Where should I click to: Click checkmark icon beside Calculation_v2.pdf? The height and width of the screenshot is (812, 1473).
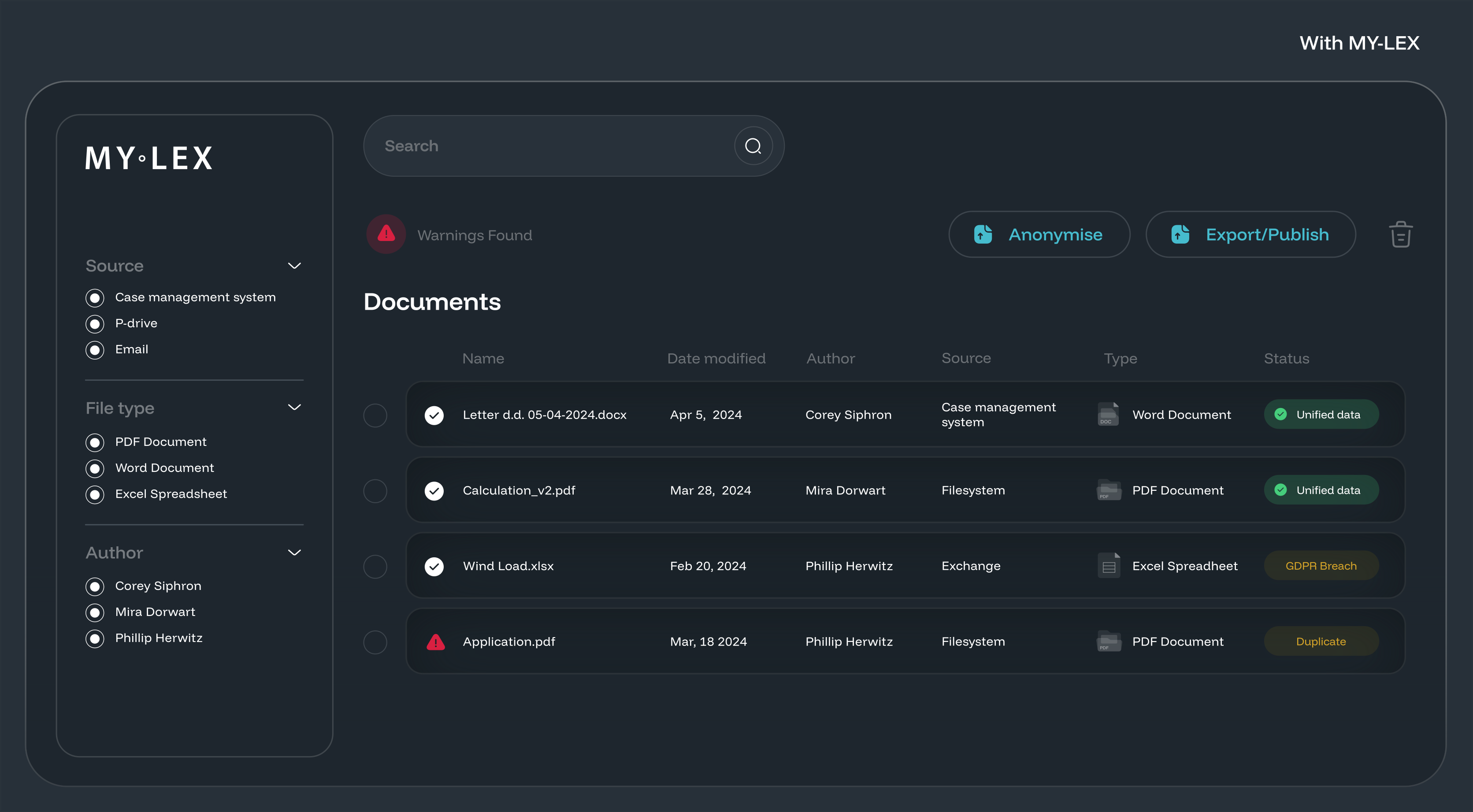(x=434, y=490)
